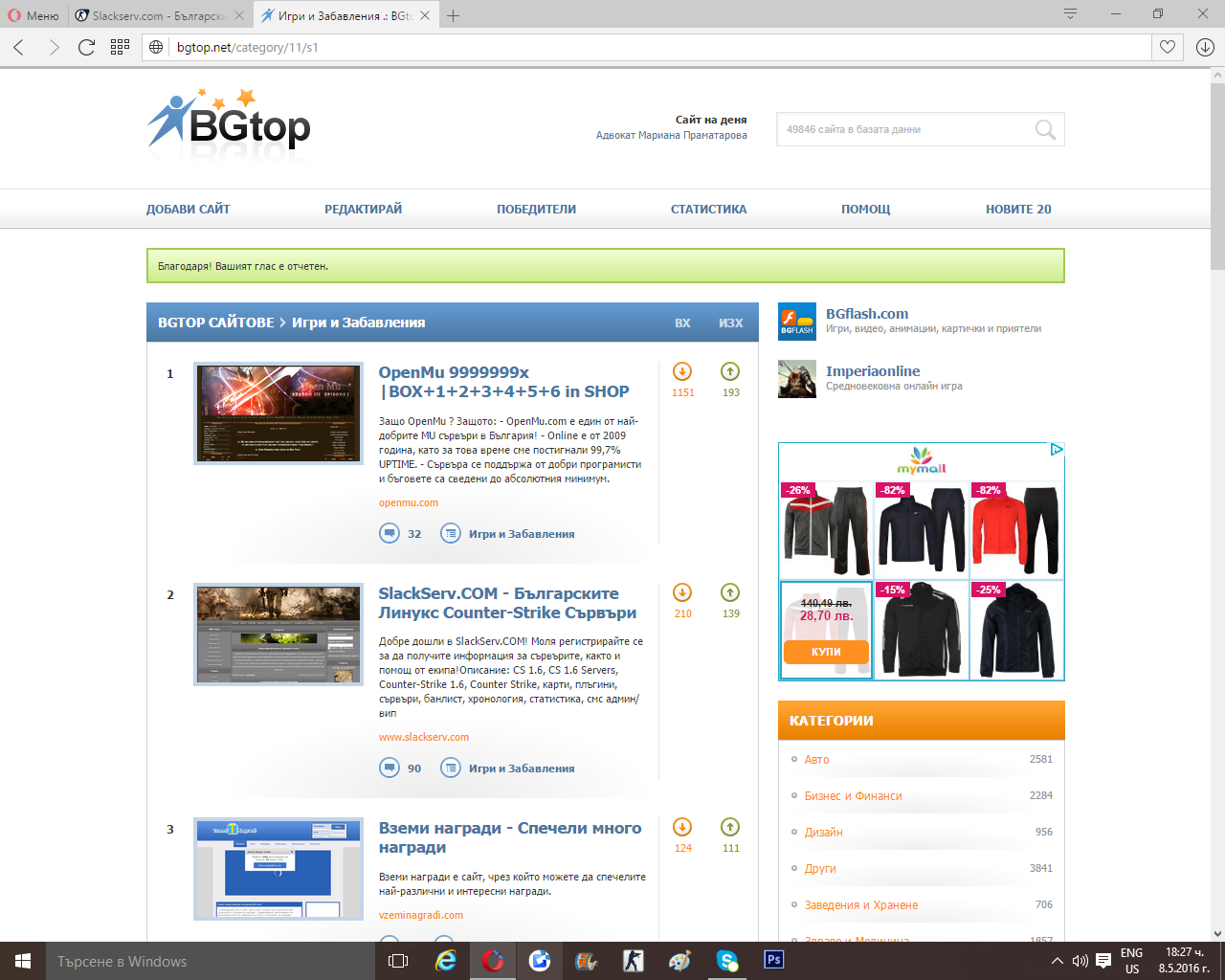
Task: Click the magnifier search icon on BGtop
Action: pos(1045,129)
